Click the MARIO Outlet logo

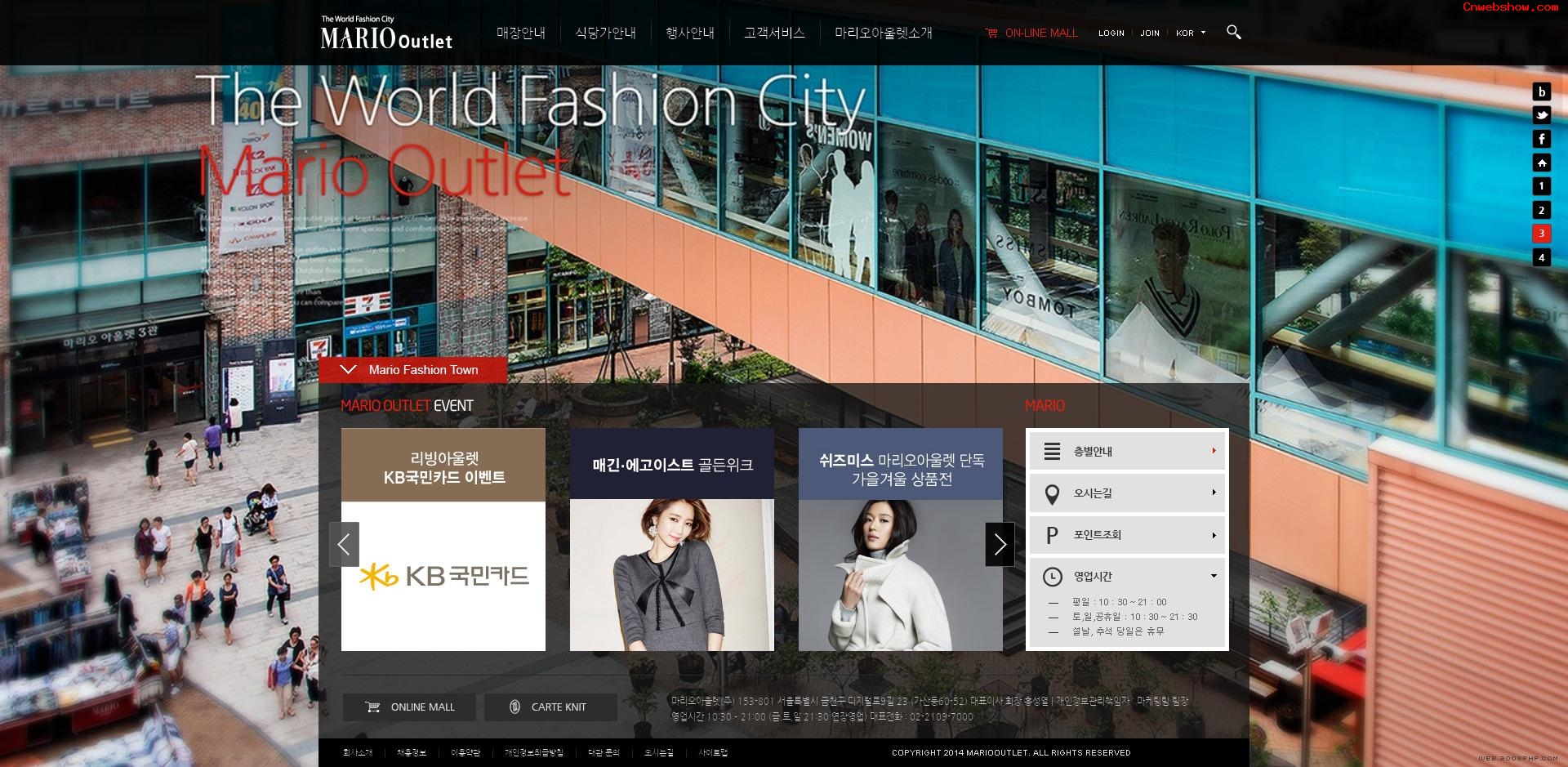point(386,33)
